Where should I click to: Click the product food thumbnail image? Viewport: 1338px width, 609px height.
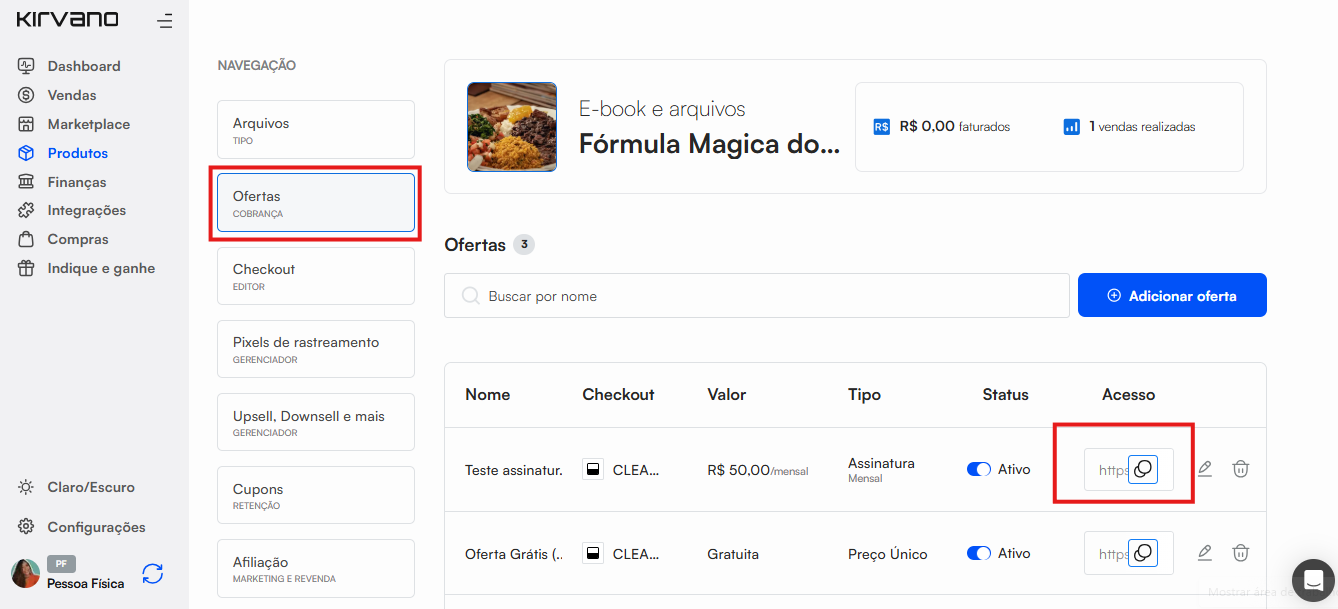pos(512,127)
